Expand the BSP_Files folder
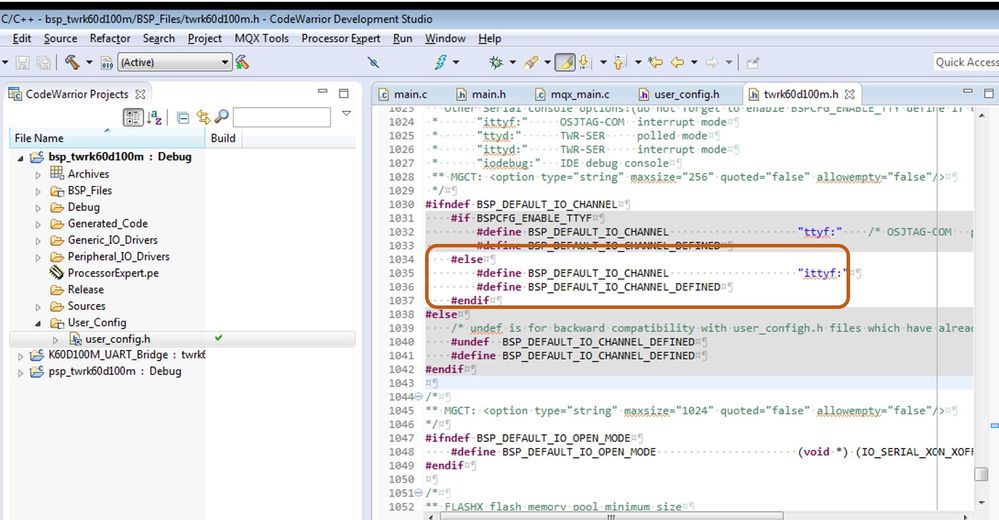The image size is (999, 520). (x=38, y=191)
